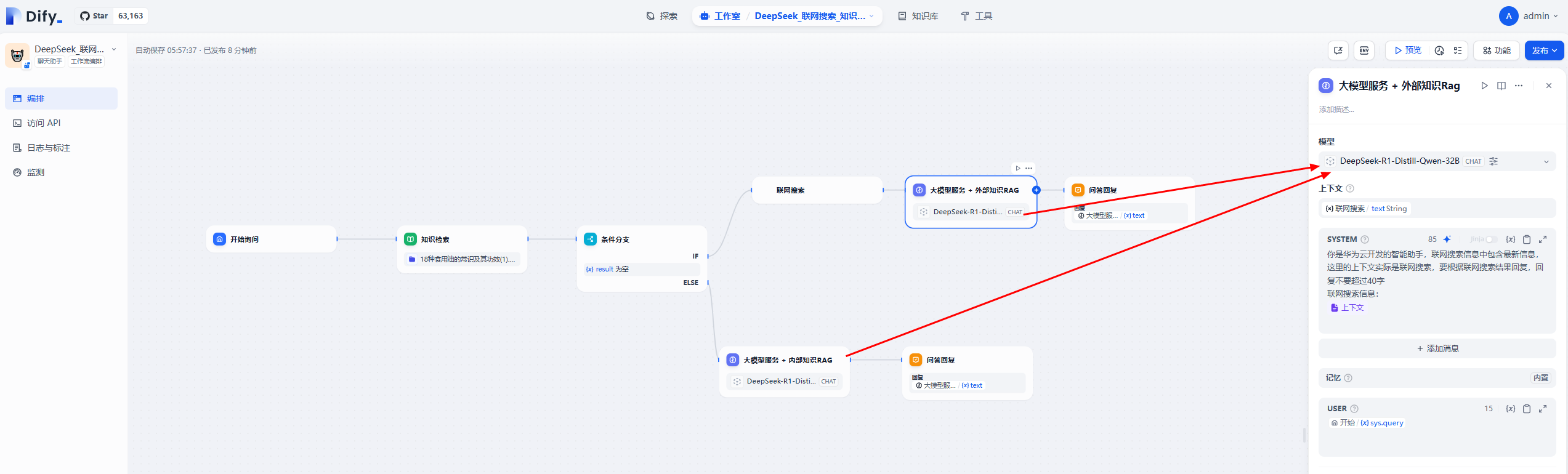The image size is (1568, 474).
Task: Open the 工具 tab
Action: click(x=977, y=16)
